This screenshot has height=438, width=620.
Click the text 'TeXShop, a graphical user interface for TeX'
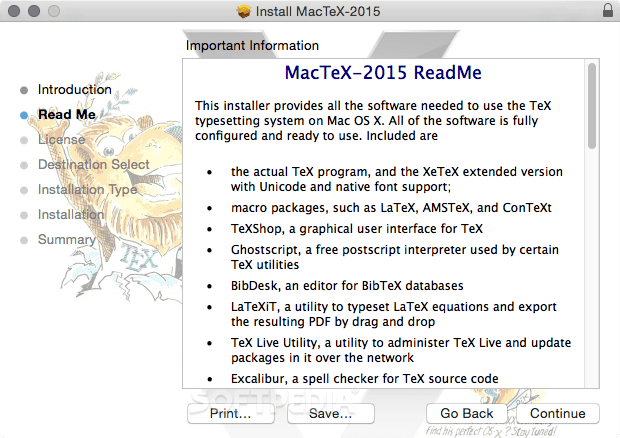357,228
